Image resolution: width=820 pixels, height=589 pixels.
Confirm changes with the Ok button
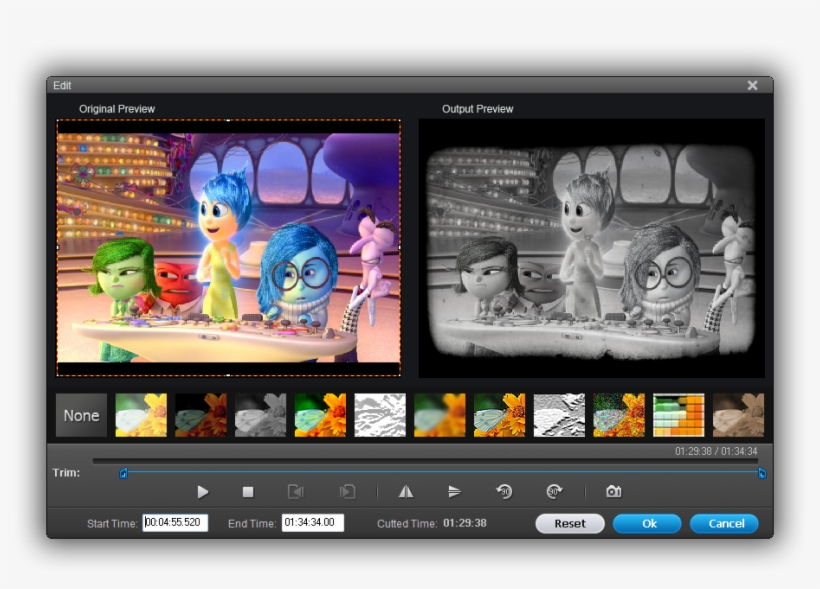coord(648,523)
